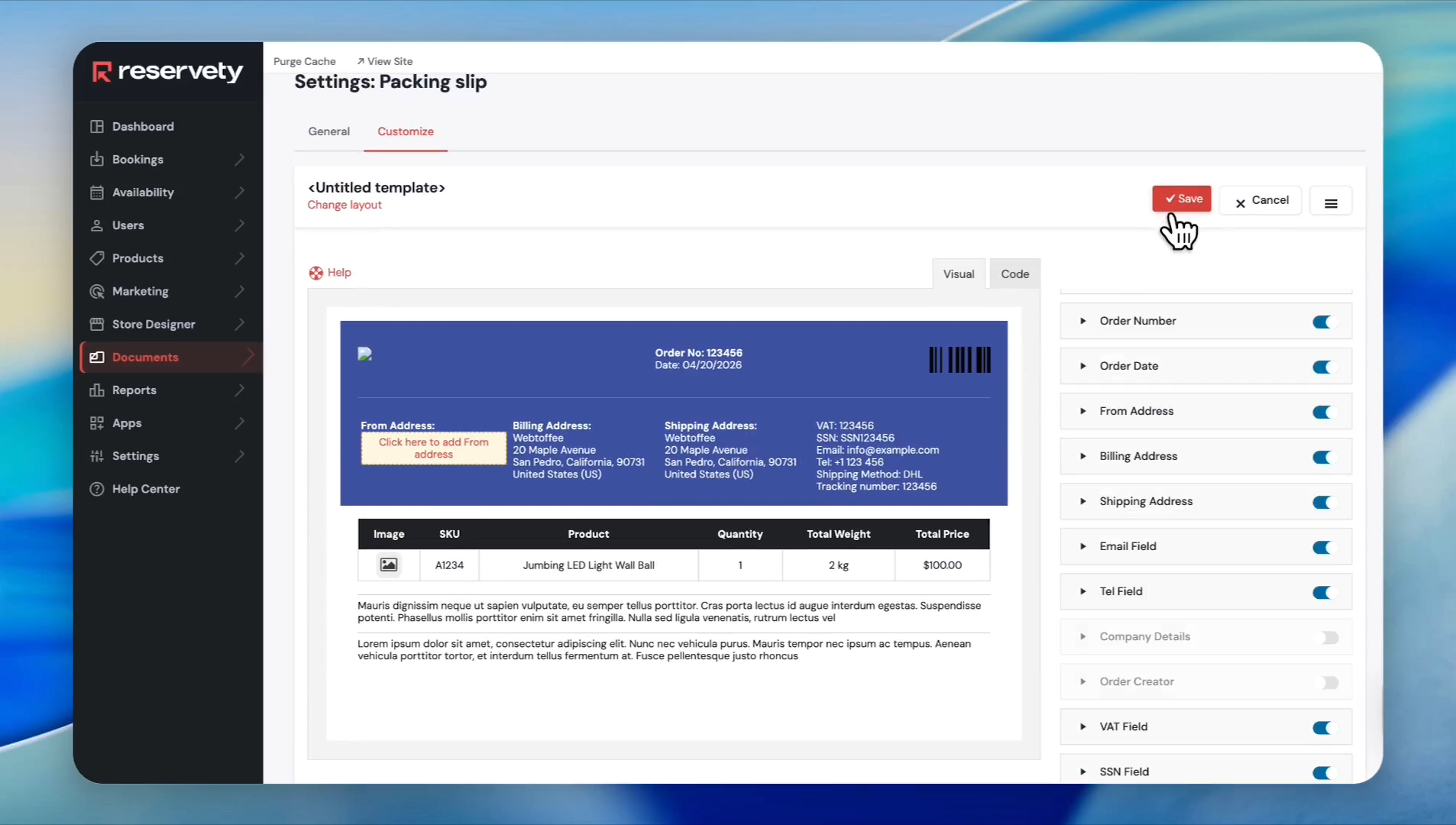The height and width of the screenshot is (825, 1456).
Task: Open the hamburger menu next to Cancel
Action: (x=1331, y=203)
